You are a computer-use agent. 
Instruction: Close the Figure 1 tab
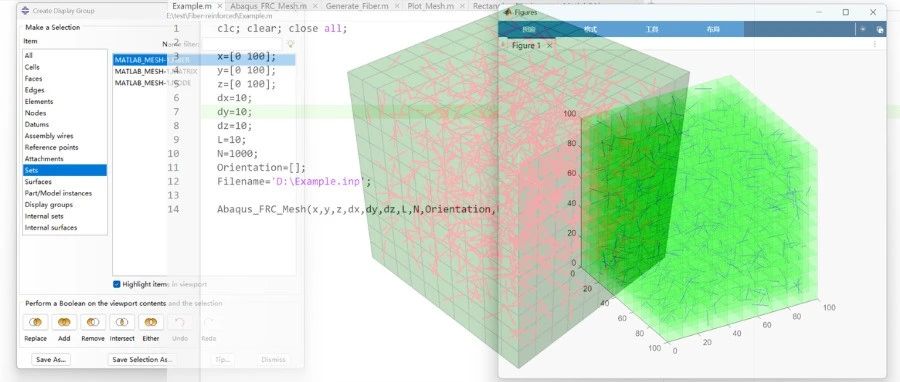tap(549, 45)
